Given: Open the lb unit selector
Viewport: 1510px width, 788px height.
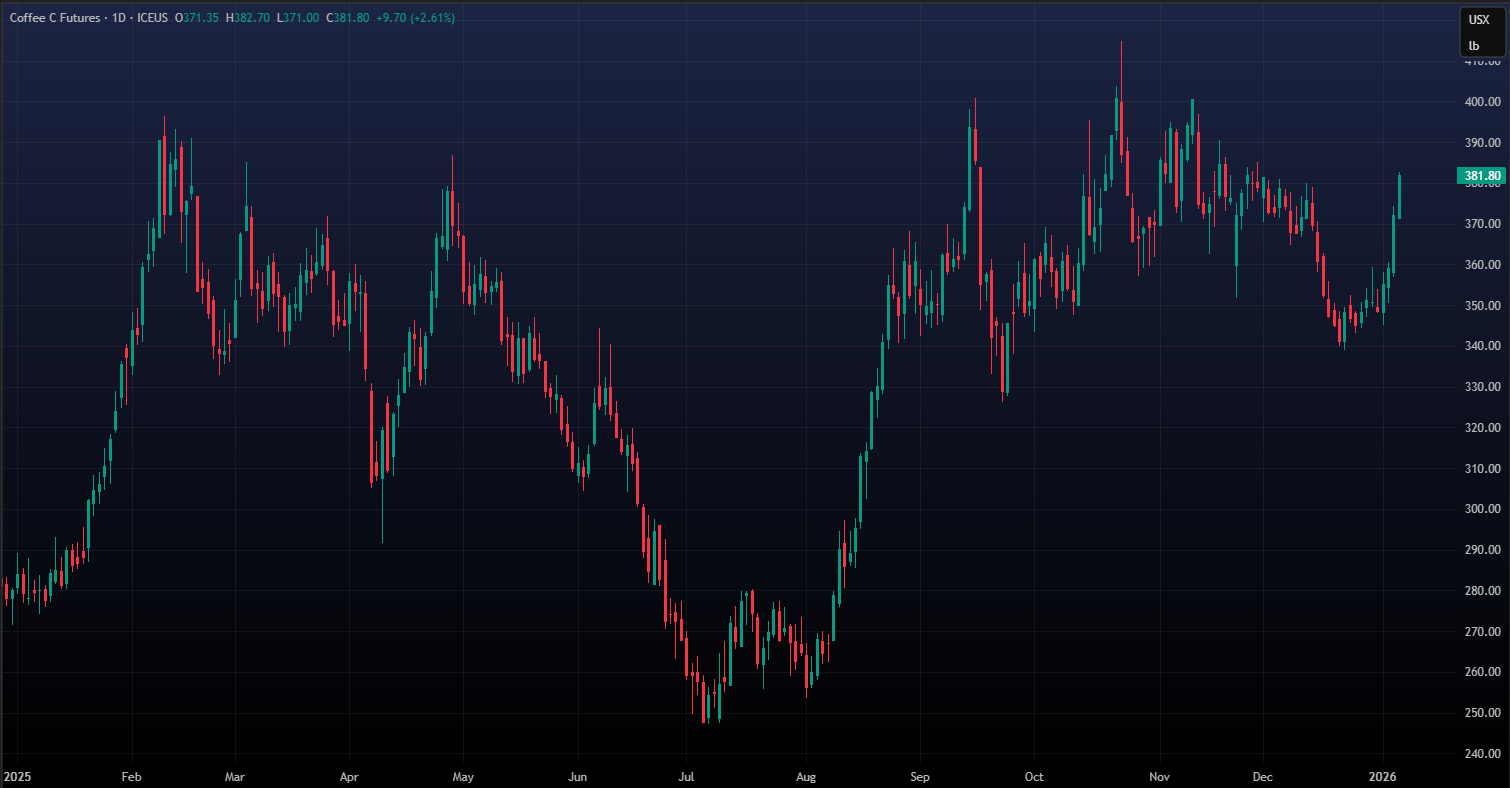Looking at the screenshot, I should point(1474,46).
